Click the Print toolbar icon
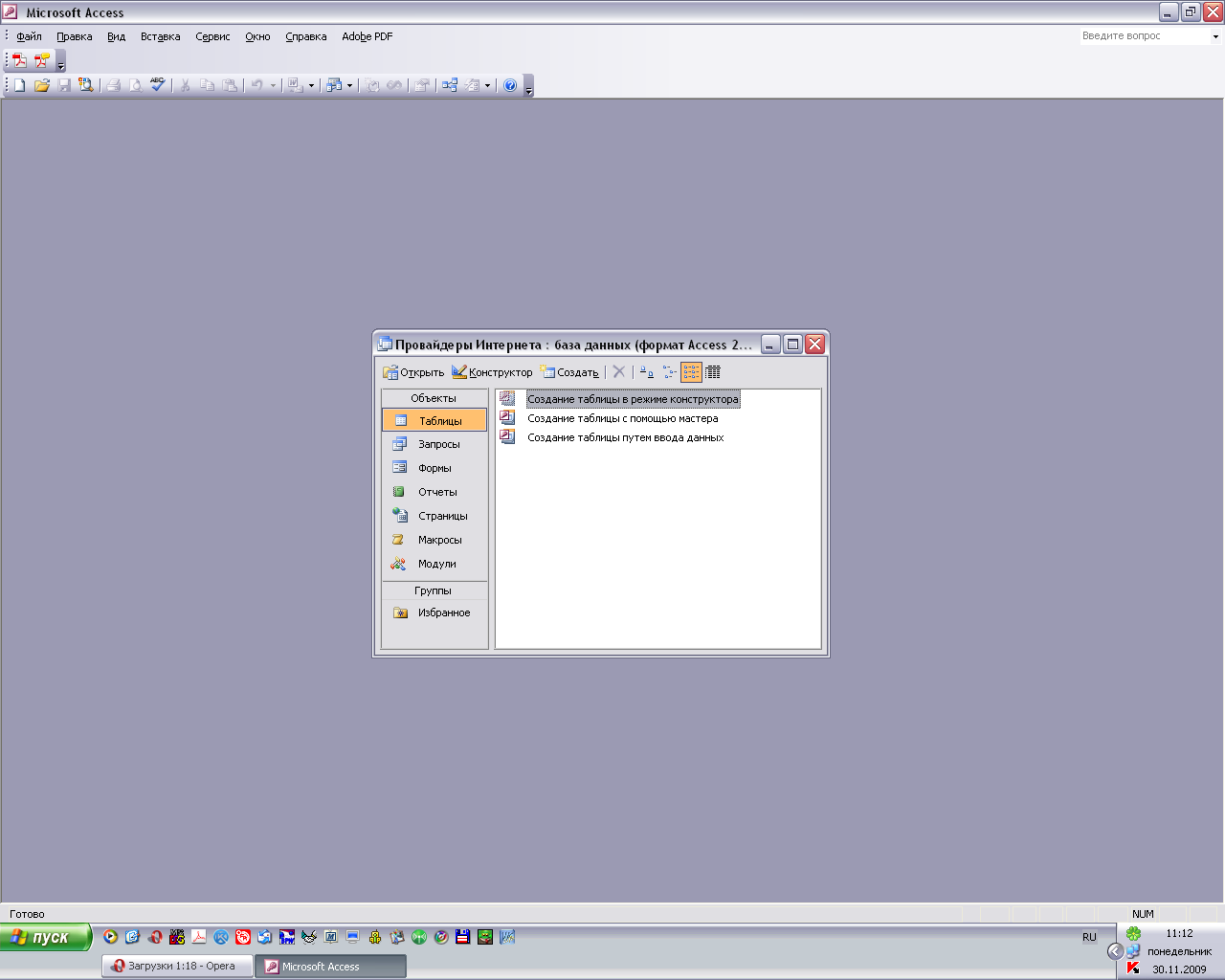Screen dimensions: 1225x980 [x=113, y=85]
